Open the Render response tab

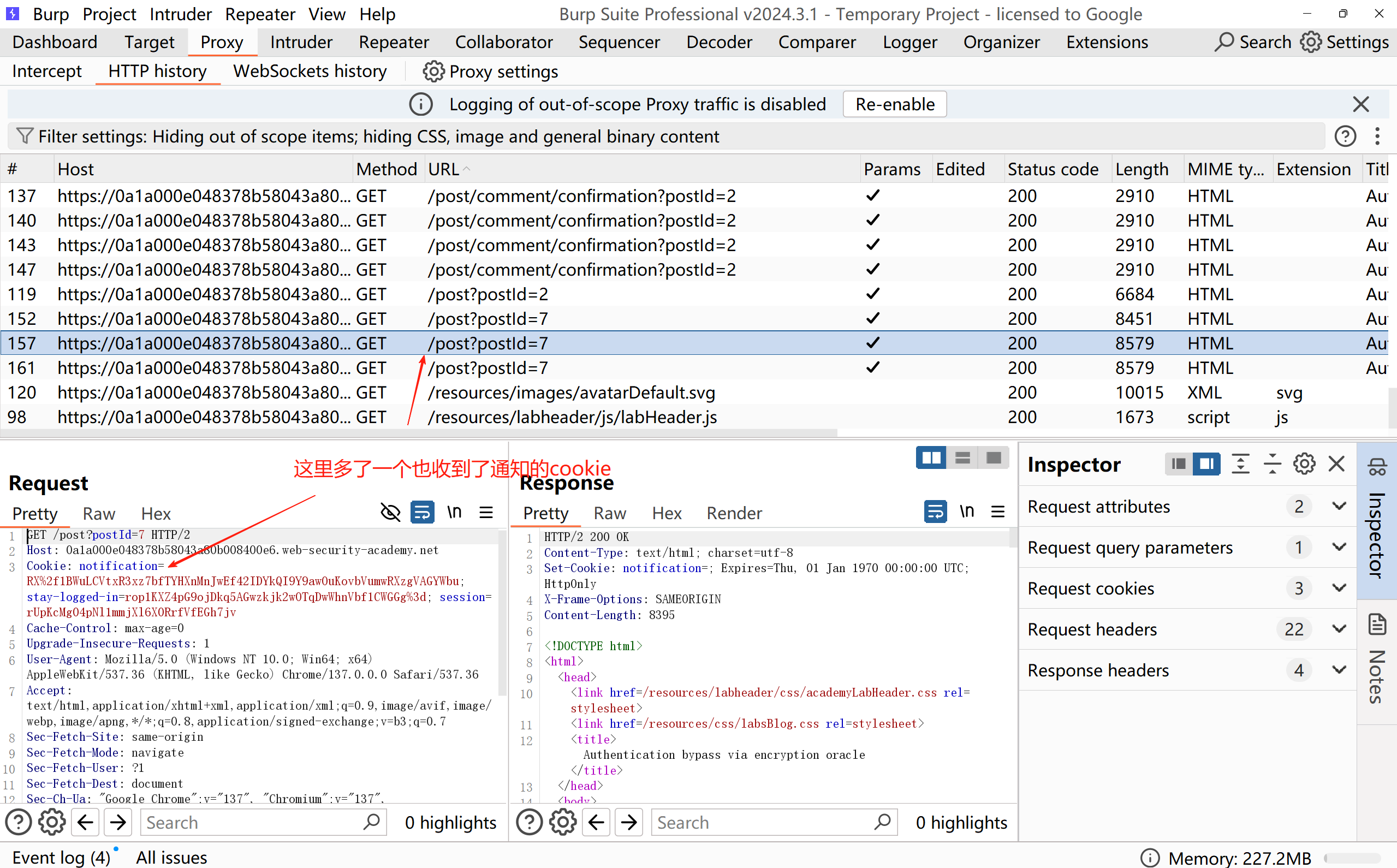[734, 513]
